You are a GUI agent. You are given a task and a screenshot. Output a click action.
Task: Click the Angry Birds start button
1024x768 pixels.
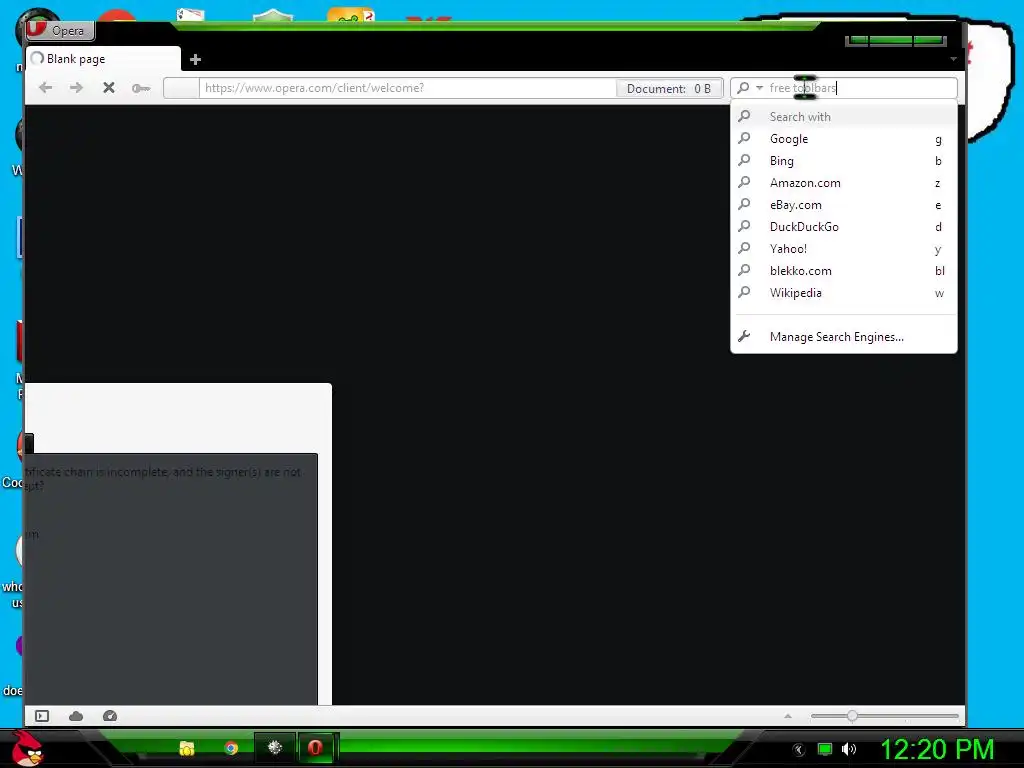pos(27,748)
